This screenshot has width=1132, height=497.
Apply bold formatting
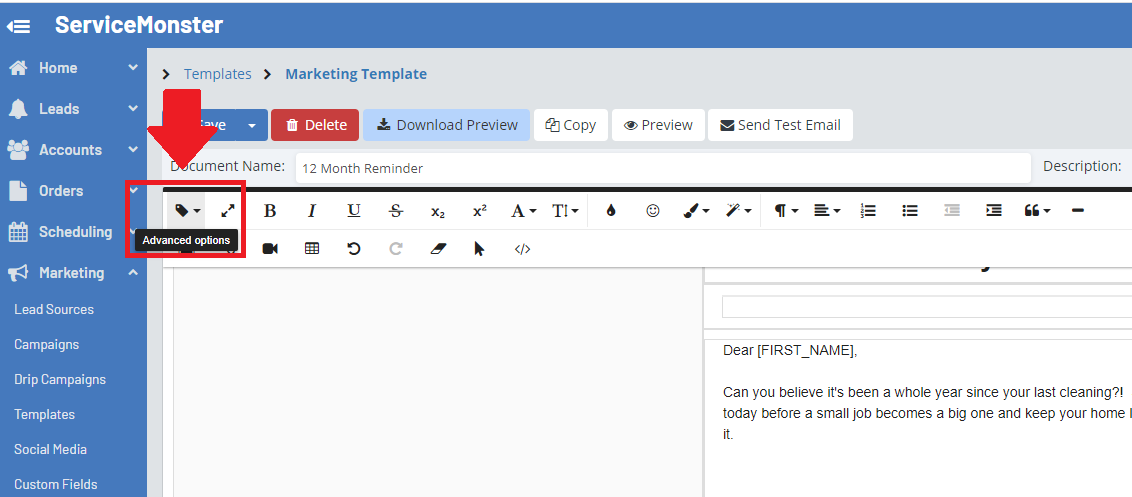pos(270,211)
